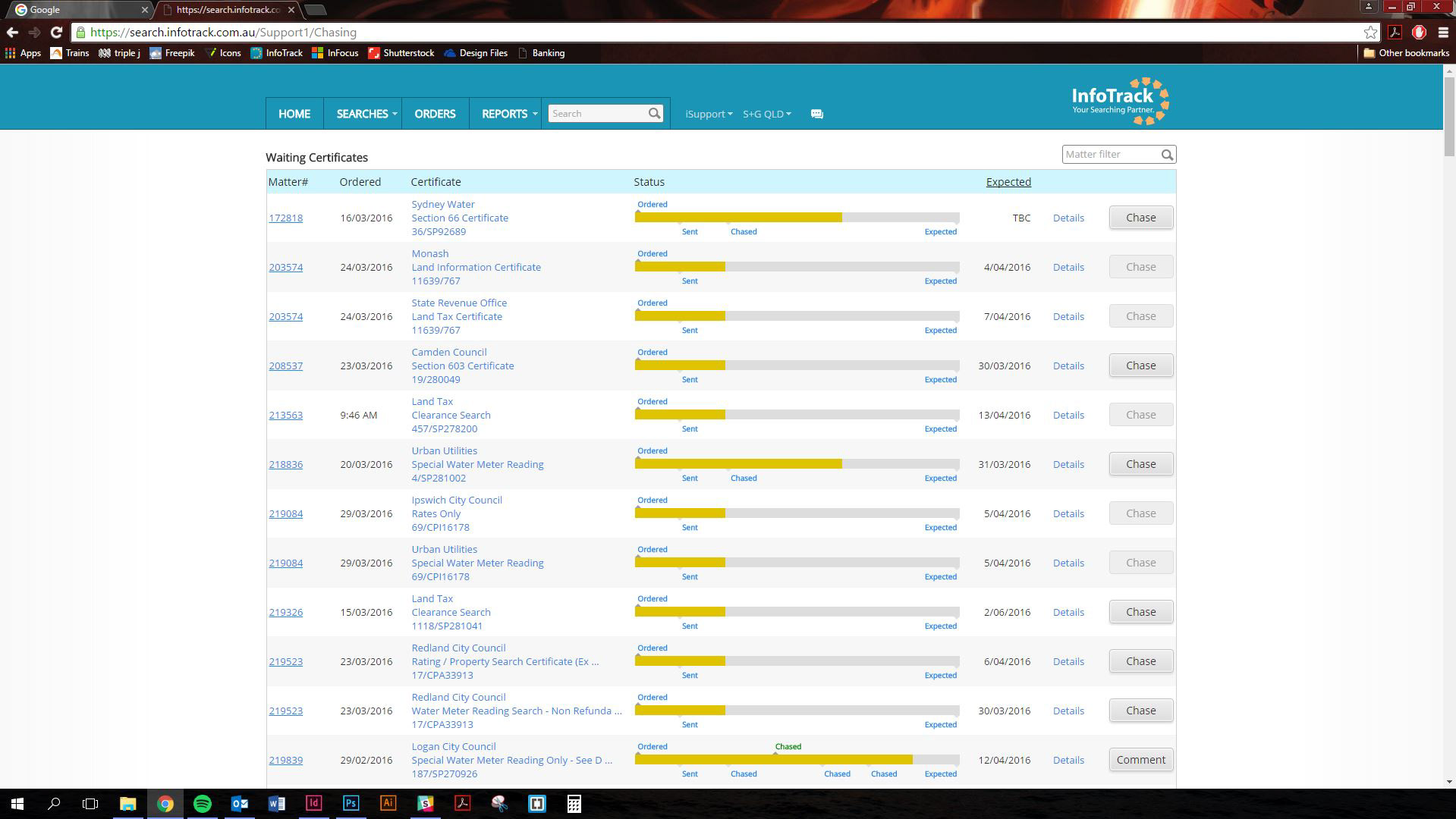This screenshot has height=819, width=1456.
Task: Open Illustrator from the taskbar
Action: [388, 804]
